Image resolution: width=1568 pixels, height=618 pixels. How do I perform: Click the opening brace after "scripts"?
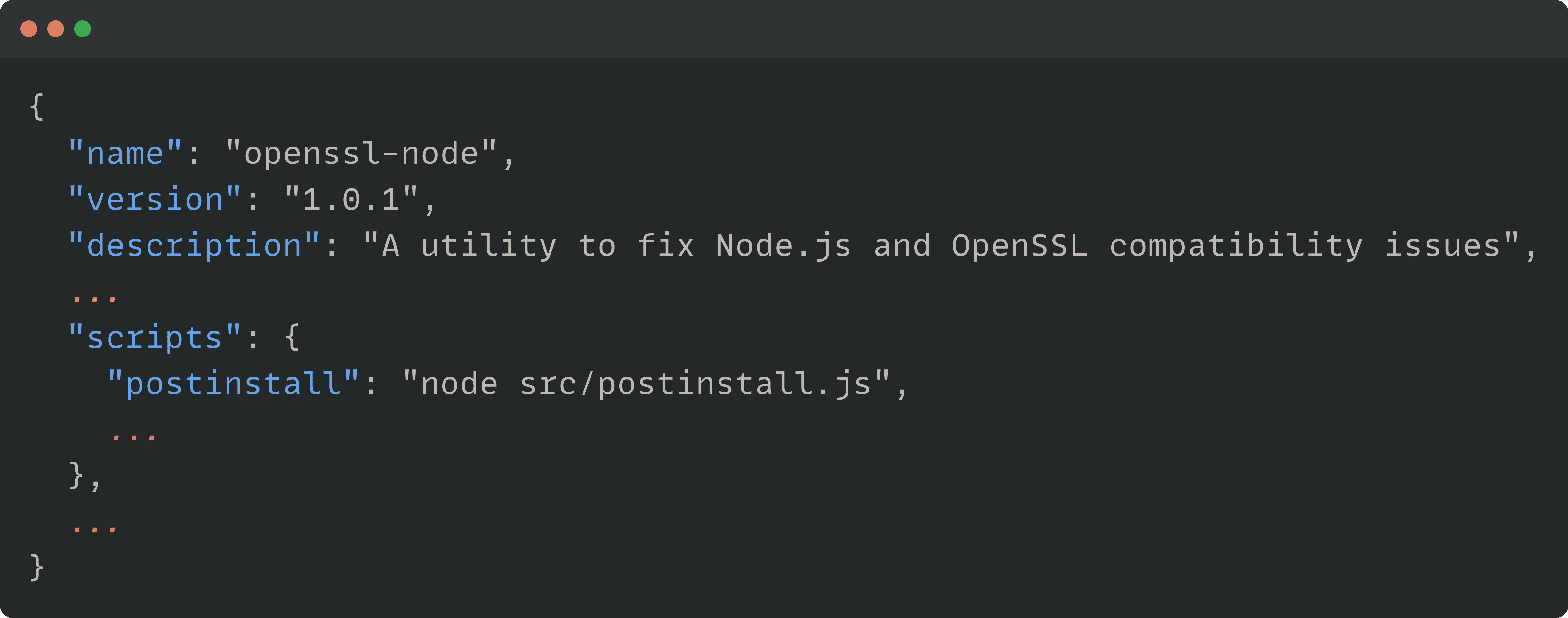292,337
